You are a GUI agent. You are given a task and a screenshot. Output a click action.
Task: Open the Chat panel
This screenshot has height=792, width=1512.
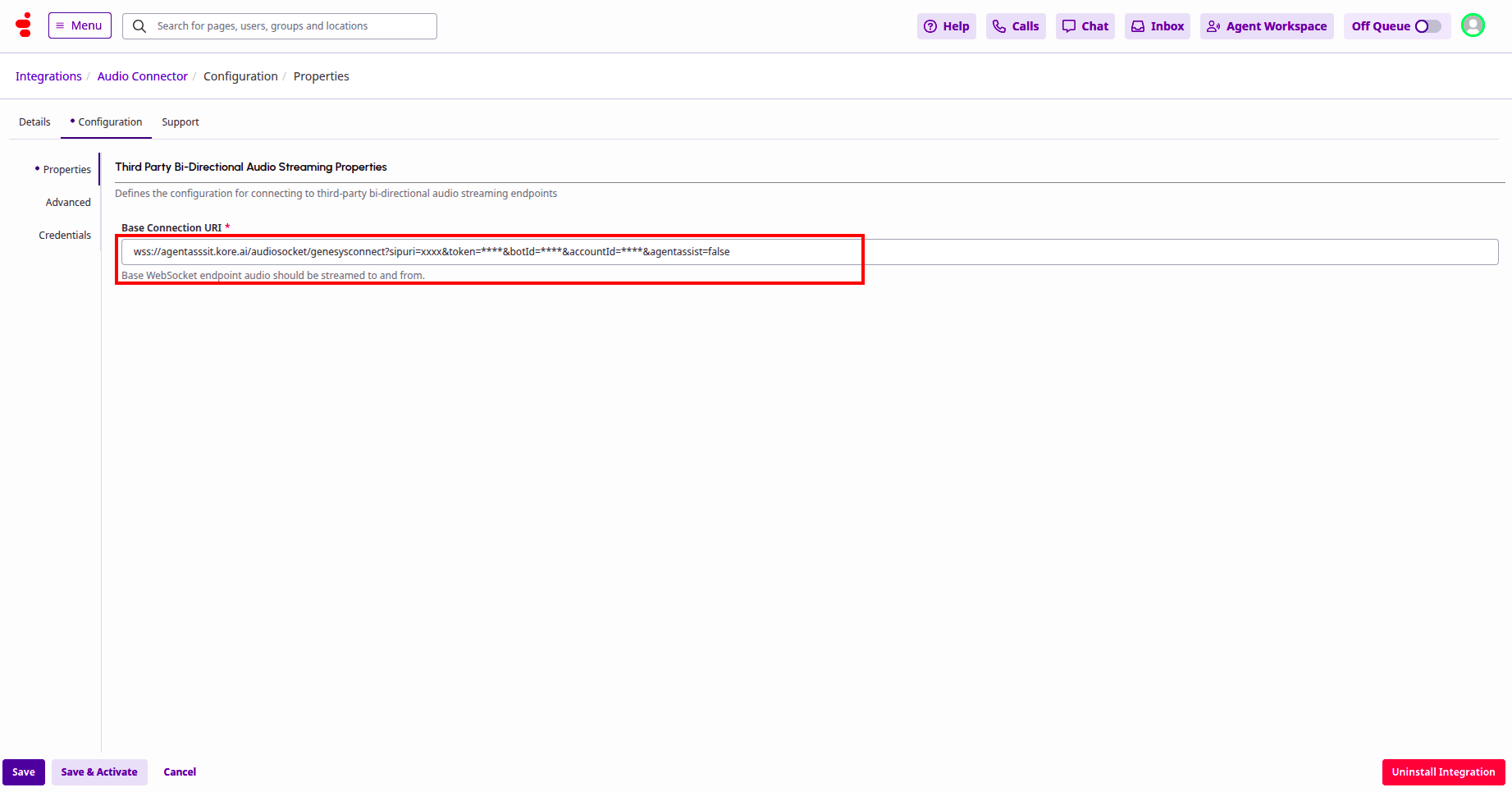1085,26
